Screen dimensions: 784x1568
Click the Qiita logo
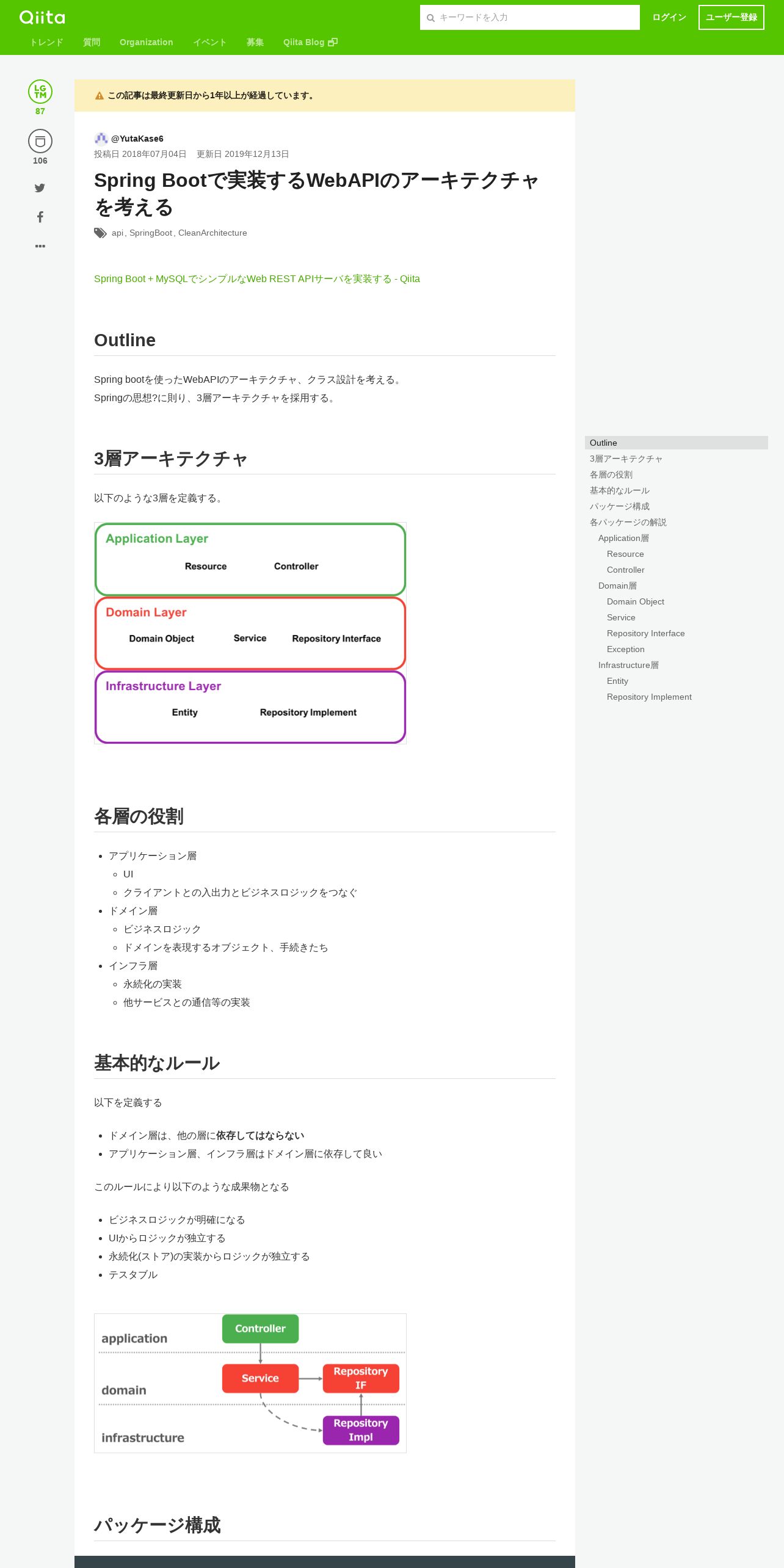tap(42, 17)
